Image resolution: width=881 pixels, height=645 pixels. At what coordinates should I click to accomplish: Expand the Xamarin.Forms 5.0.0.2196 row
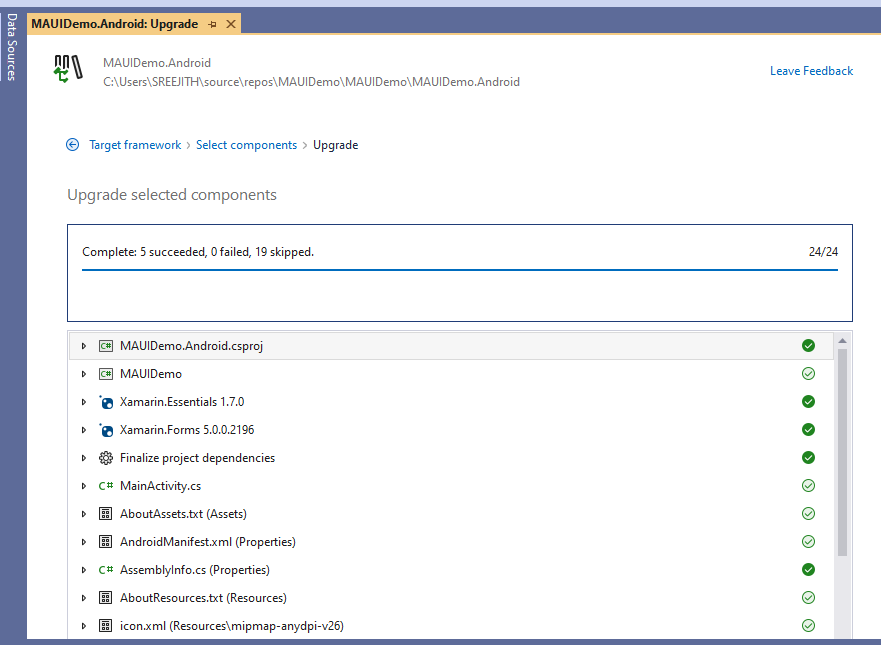(x=84, y=430)
